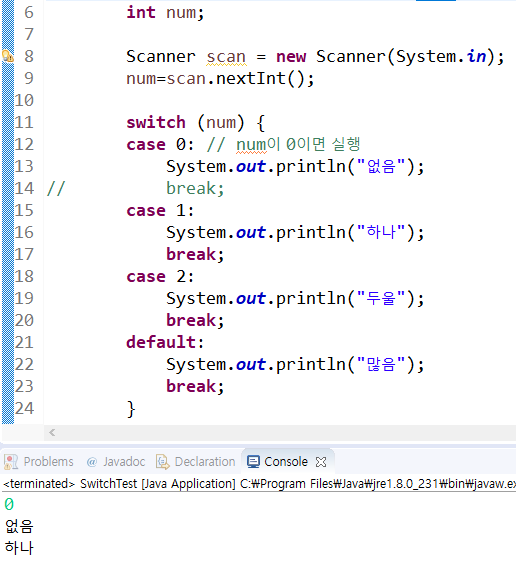Open the Problems tab
516x563 pixels.
39,461
